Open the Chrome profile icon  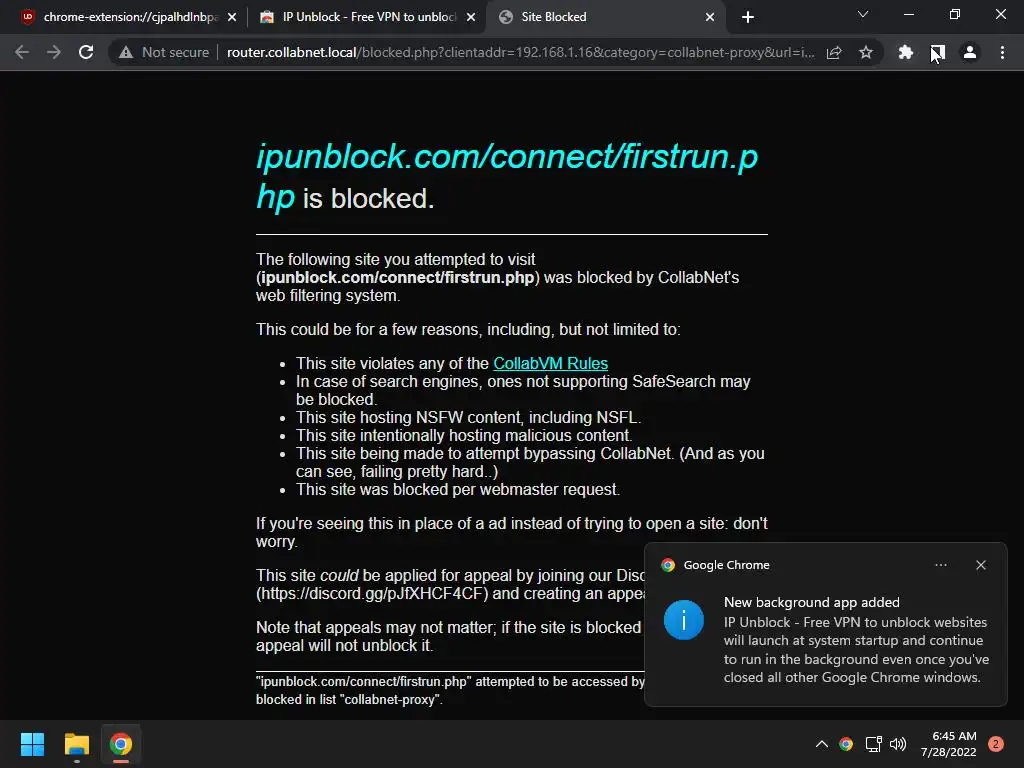[x=970, y=52]
